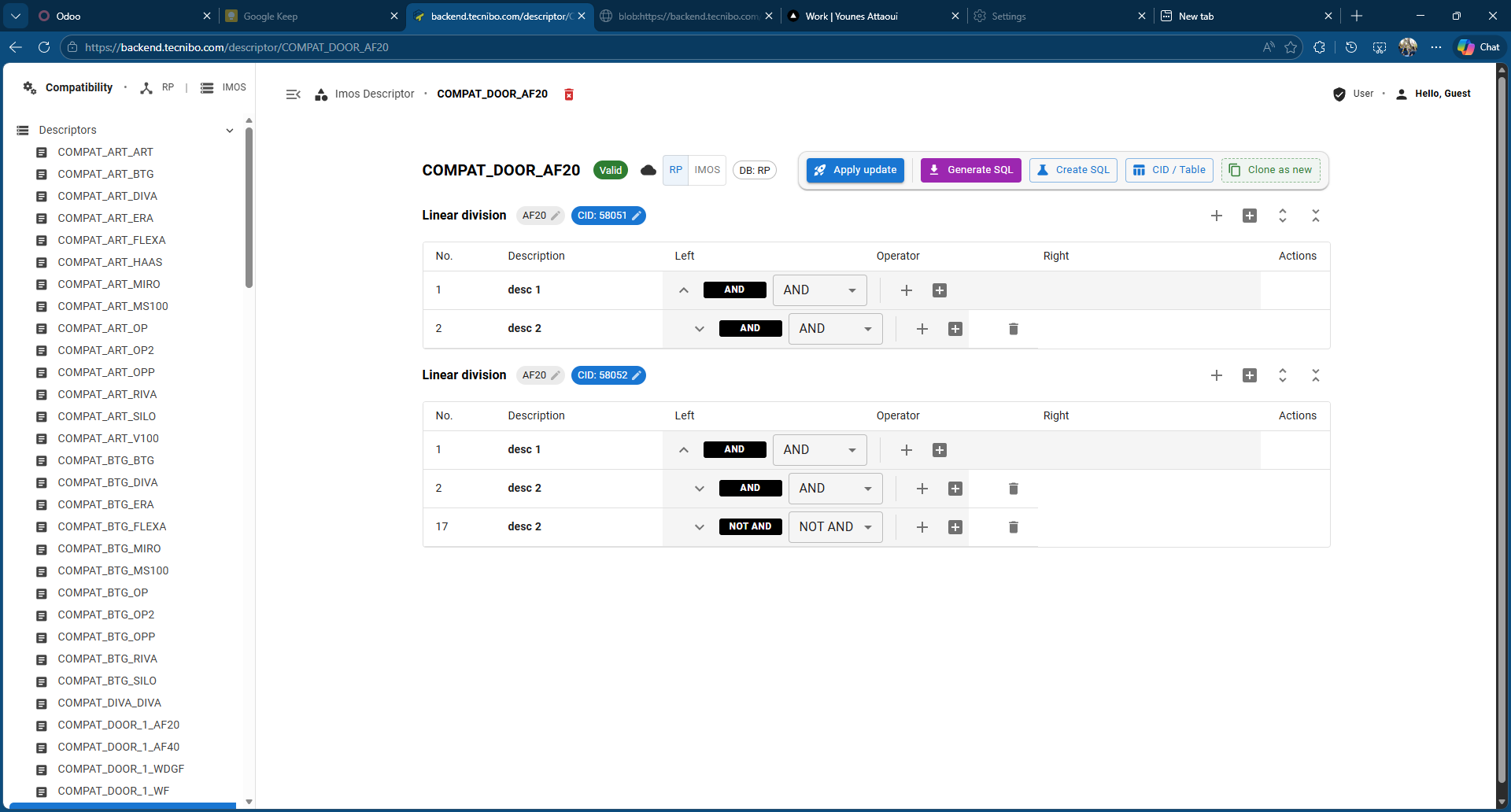1511x812 pixels.
Task: Open IMOS section in sidebar header
Action: pos(224,88)
